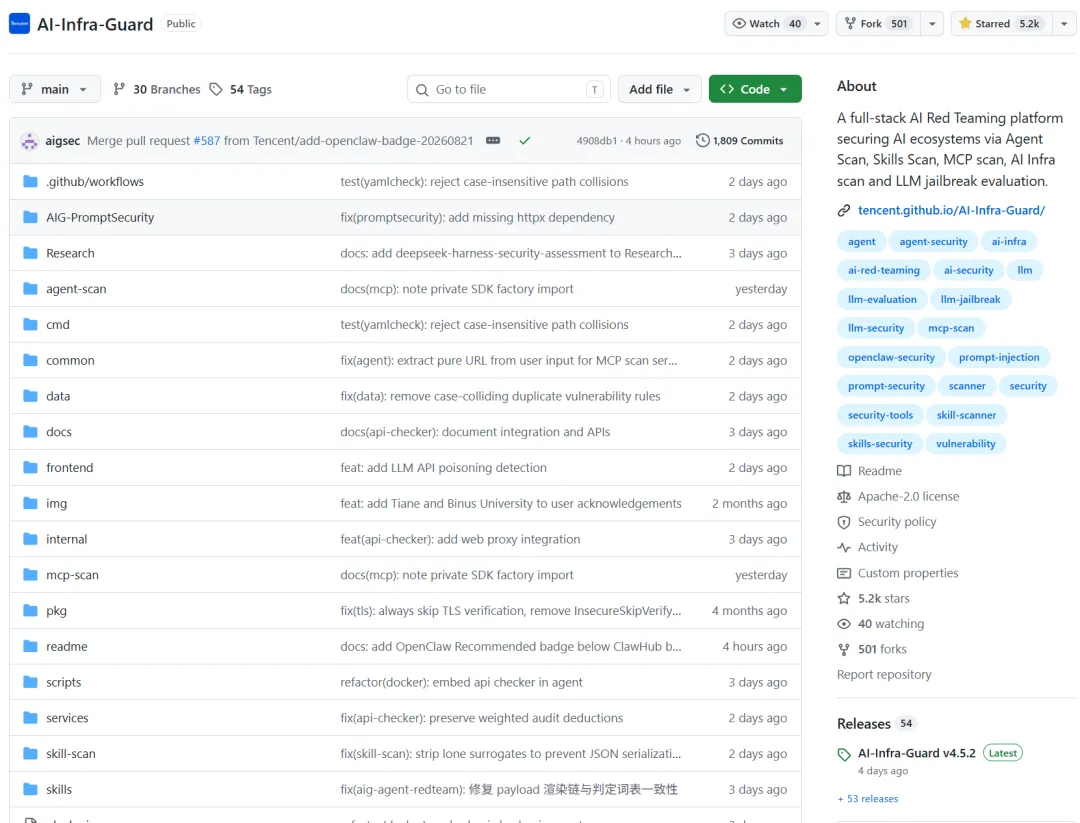Click the Tencent organization avatar icon
Screen dimensions: 1080x823
click(19, 23)
